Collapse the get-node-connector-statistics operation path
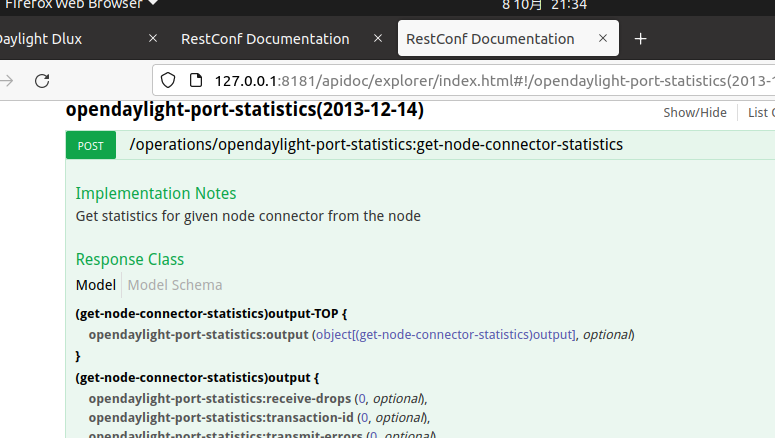This screenshot has width=775, height=438. 376,145
